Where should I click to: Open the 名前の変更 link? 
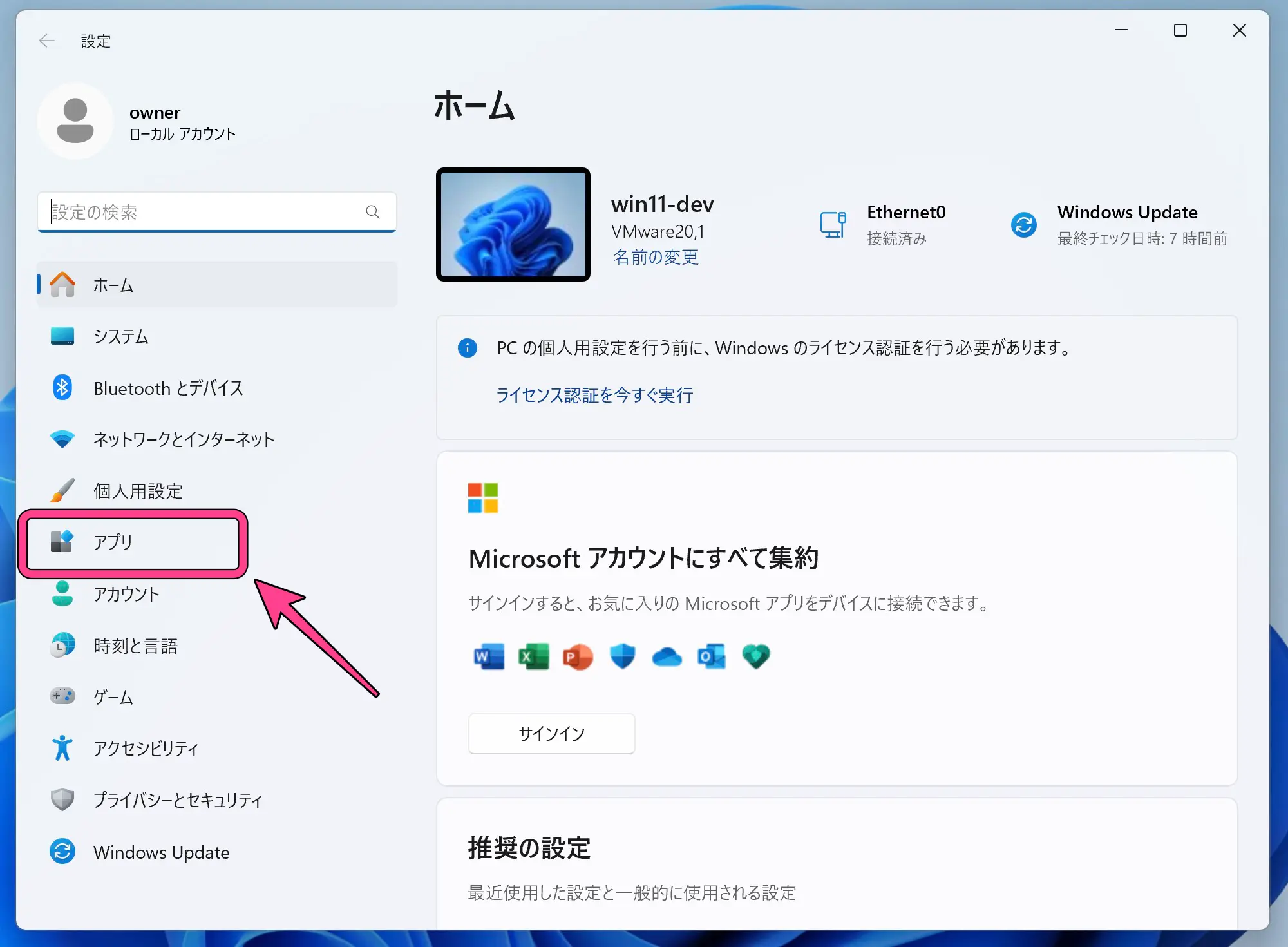[655, 256]
